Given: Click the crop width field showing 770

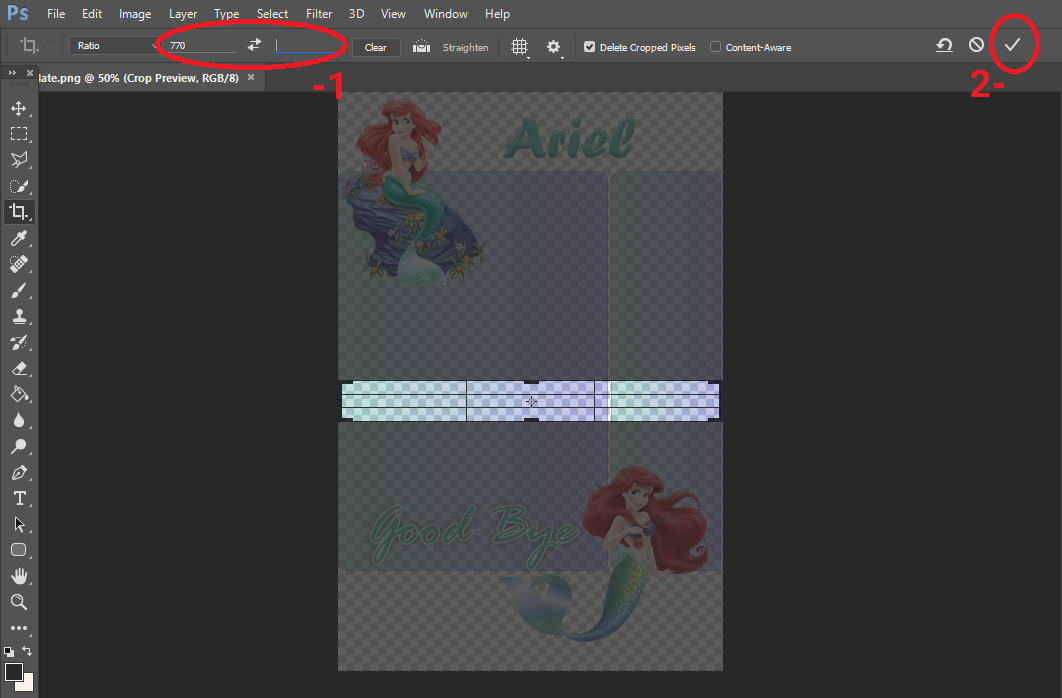Looking at the screenshot, I should (x=202, y=45).
